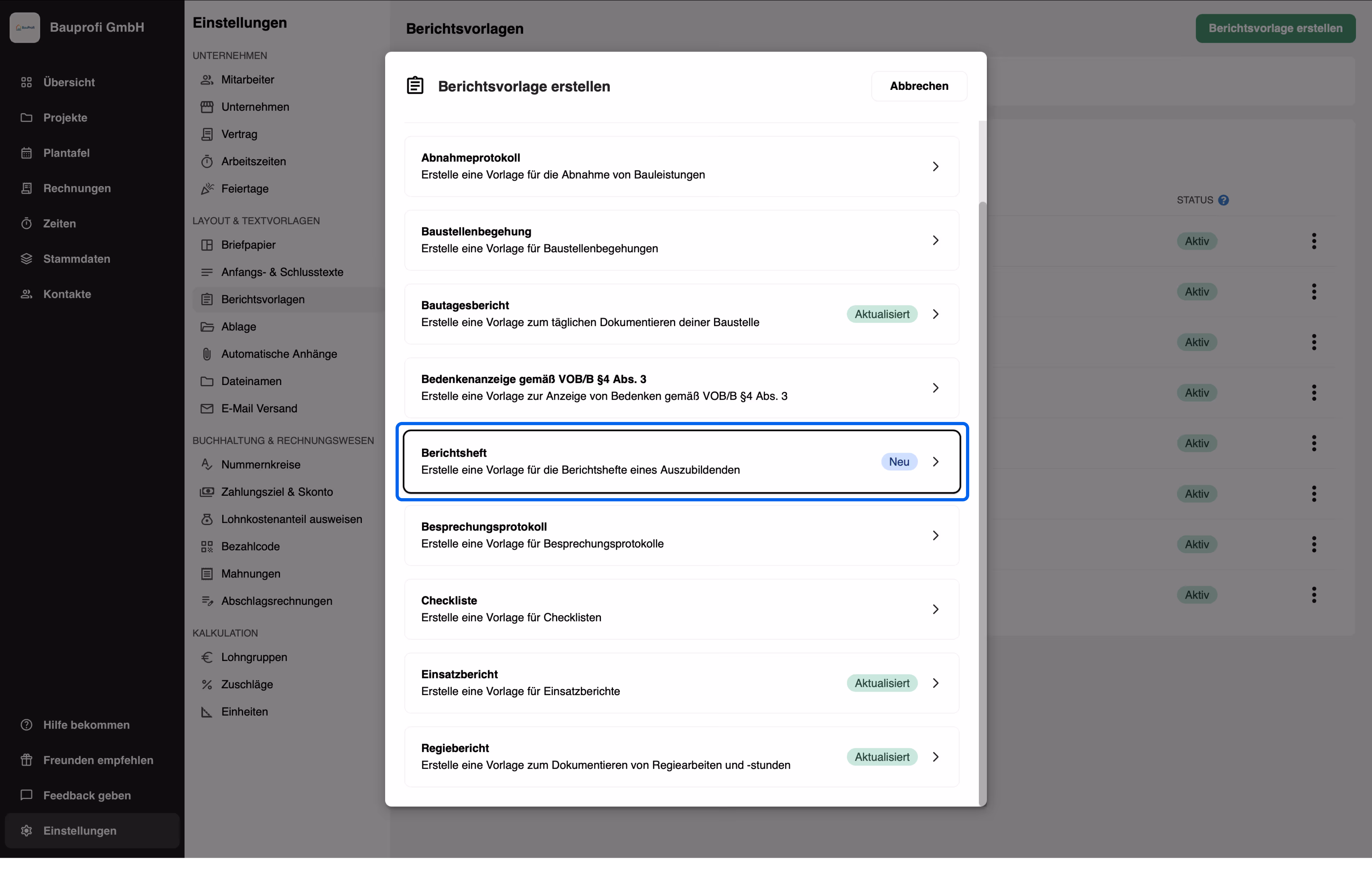Viewport: 1372px width, 888px height.
Task: Click the Bezahlcode QR icon
Action: (207, 546)
